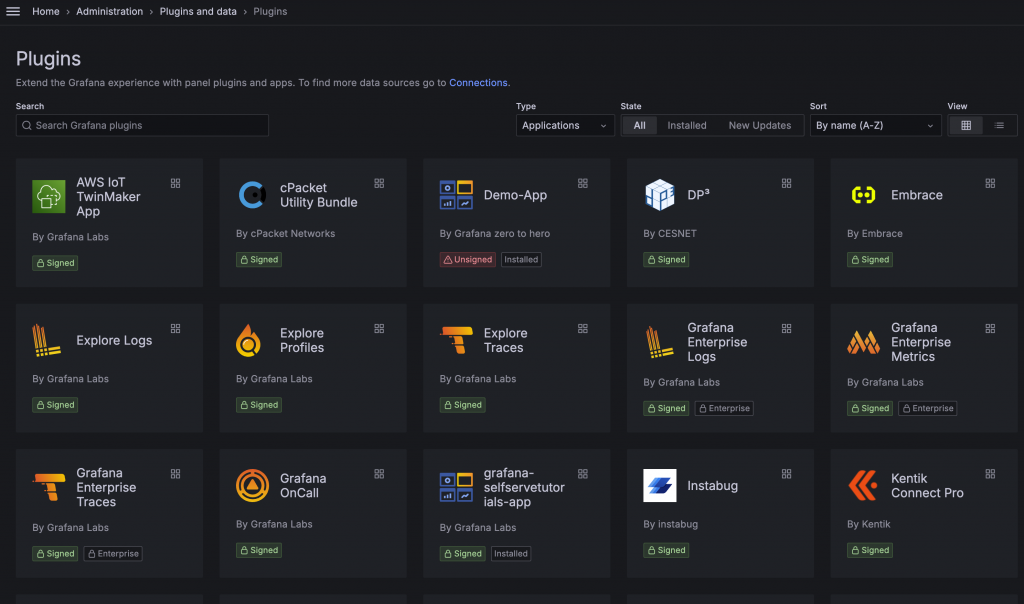Click app-type icon on Kentik Connect Pro card

click(990, 473)
